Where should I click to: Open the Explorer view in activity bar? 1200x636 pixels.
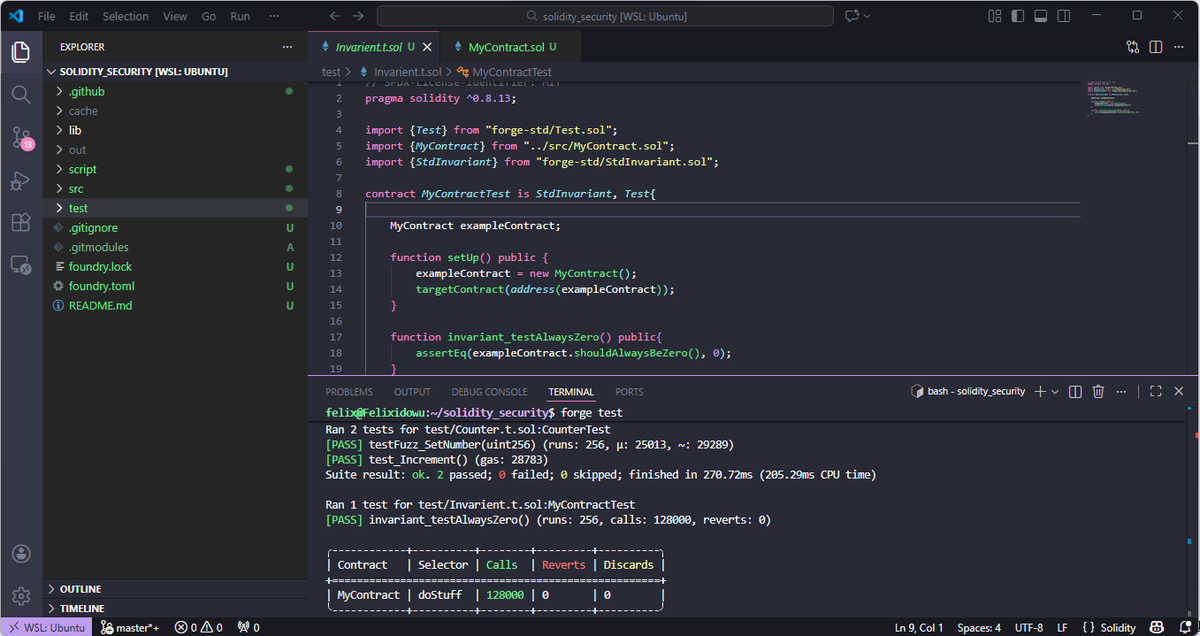pyautogui.click(x=21, y=51)
